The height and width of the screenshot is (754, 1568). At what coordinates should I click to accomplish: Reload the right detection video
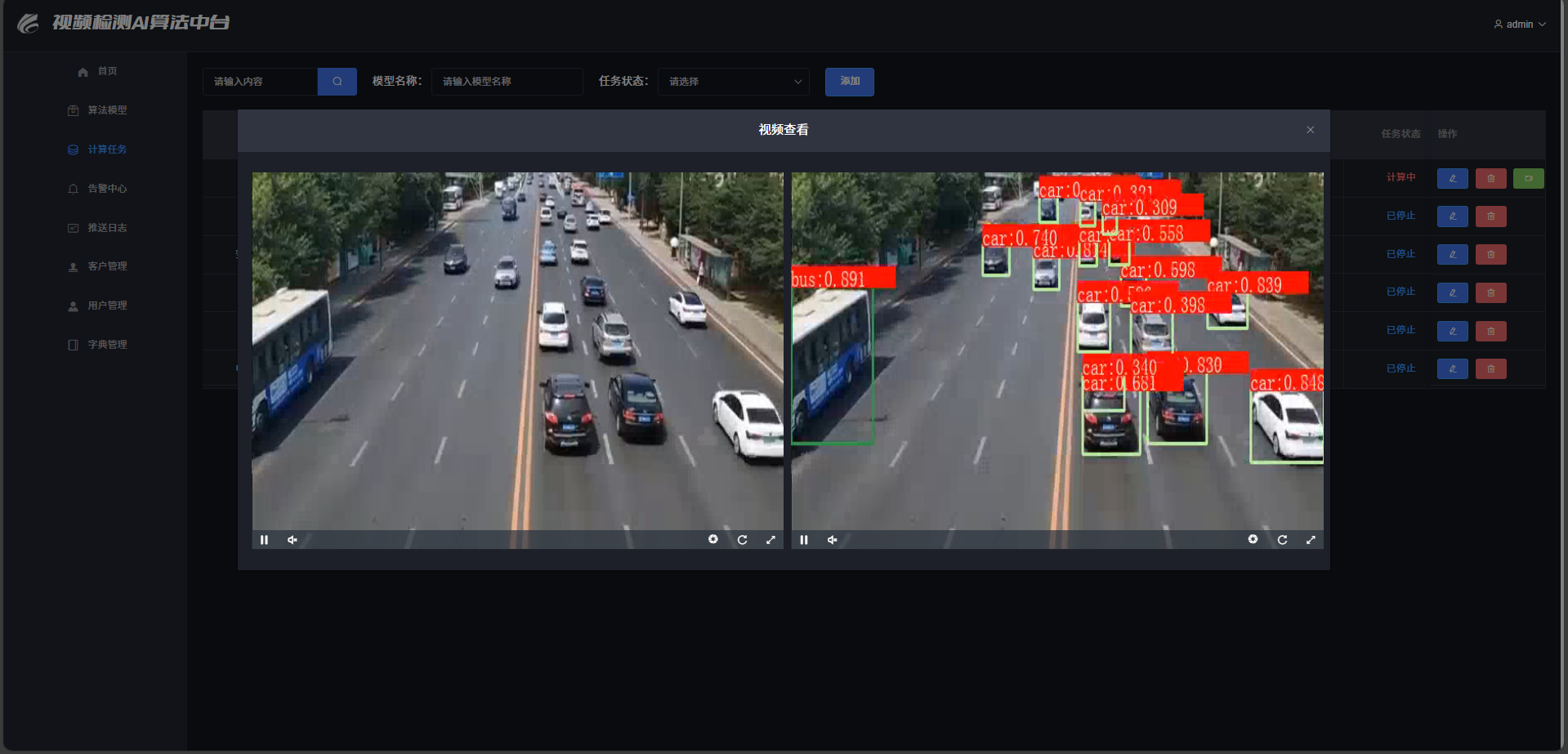click(1282, 540)
